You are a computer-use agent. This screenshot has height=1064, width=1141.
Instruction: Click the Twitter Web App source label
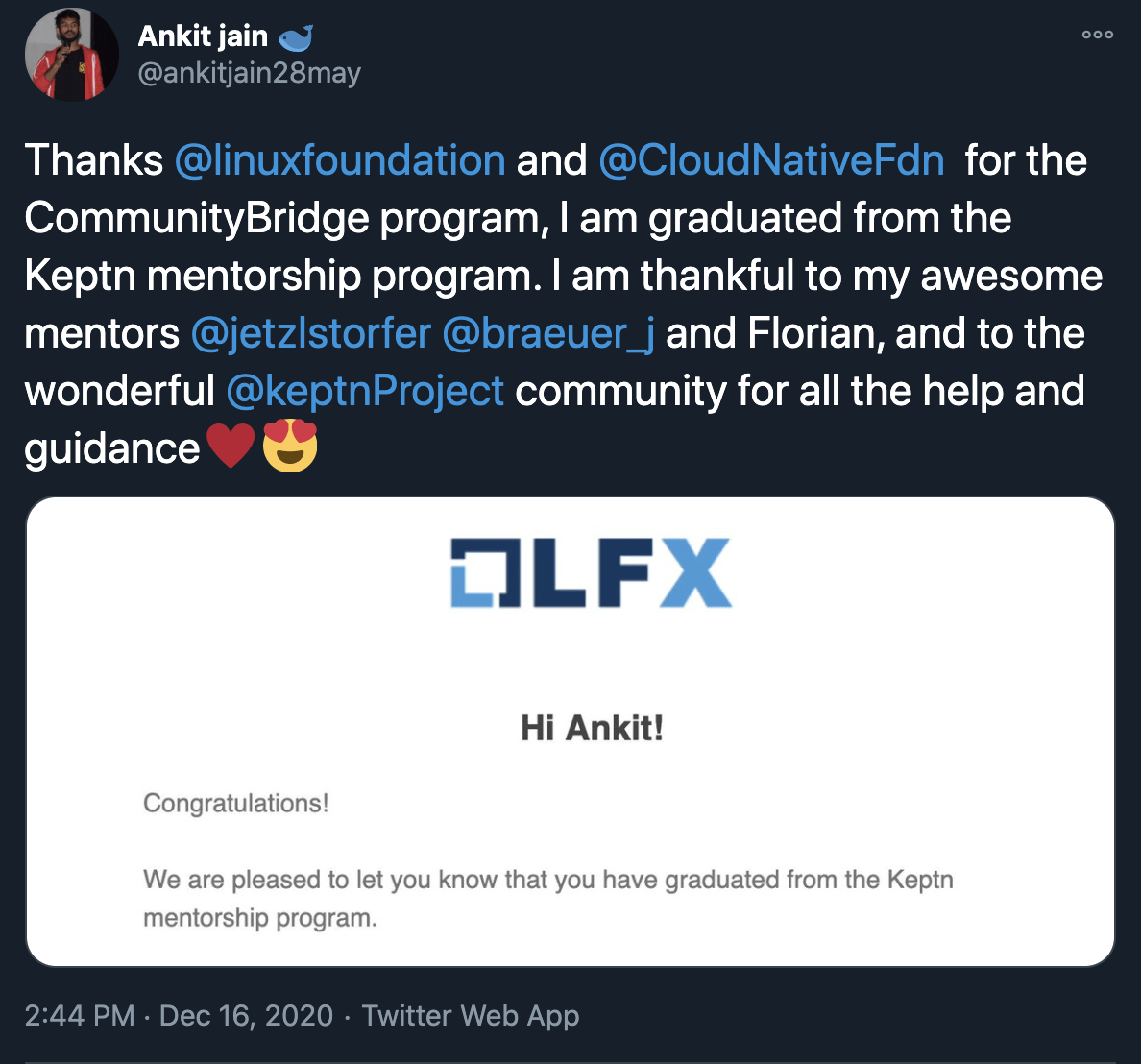pyautogui.click(x=470, y=1015)
